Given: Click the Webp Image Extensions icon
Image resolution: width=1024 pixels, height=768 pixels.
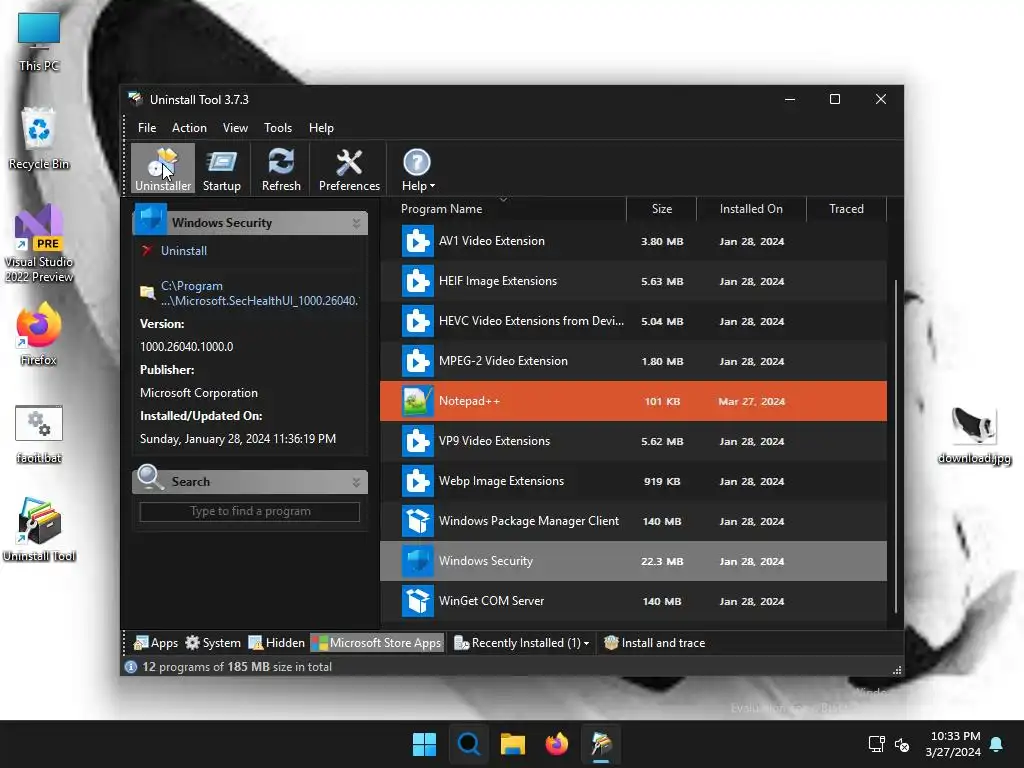Looking at the screenshot, I should click(x=417, y=481).
